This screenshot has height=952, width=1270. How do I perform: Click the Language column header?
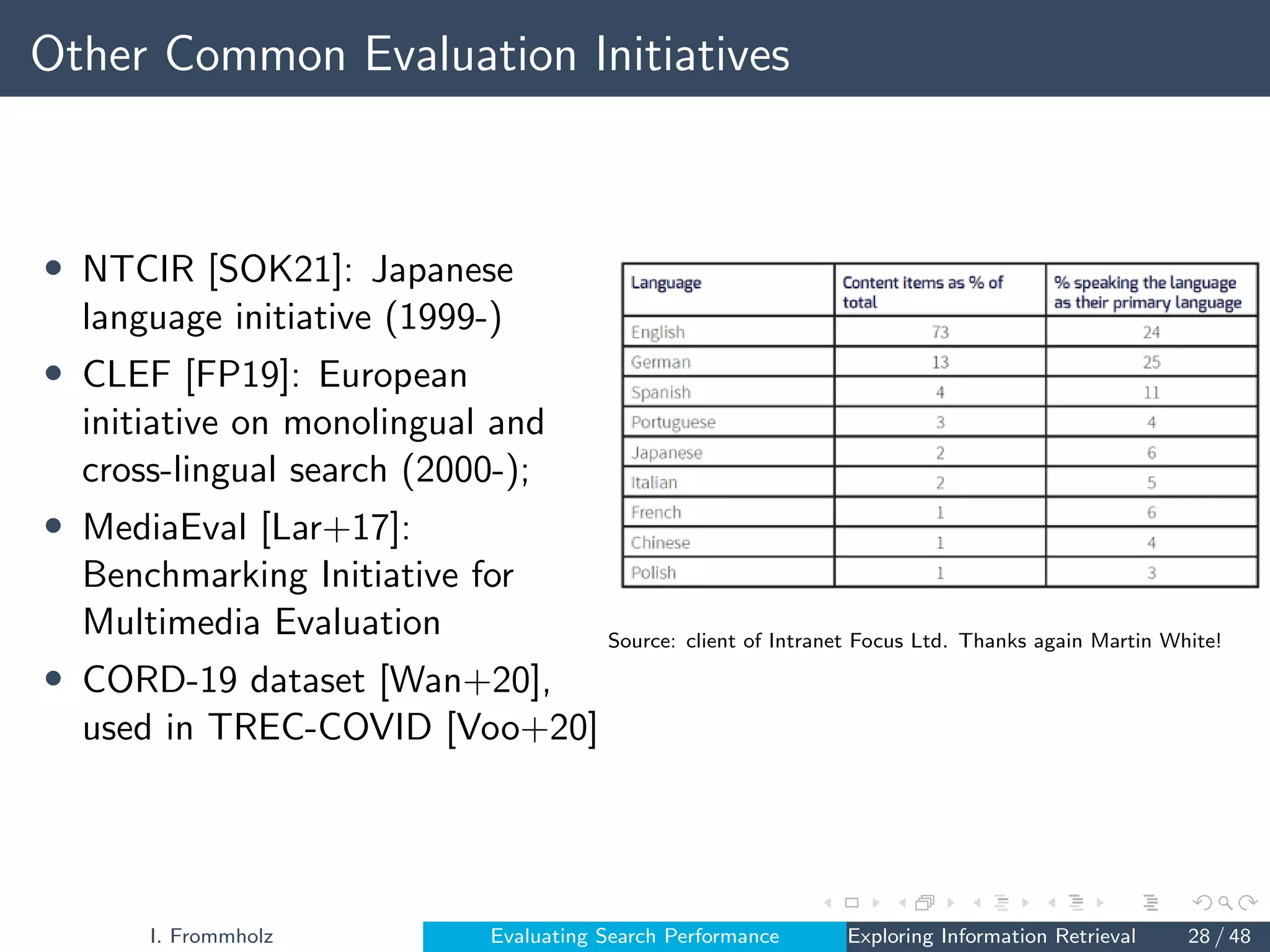pyautogui.click(x=666, y=283)
